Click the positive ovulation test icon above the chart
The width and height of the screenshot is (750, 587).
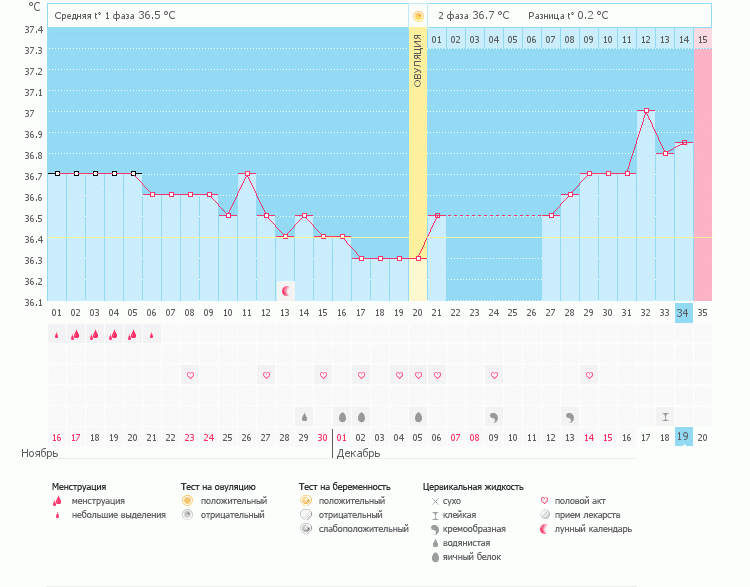point(418,16)
